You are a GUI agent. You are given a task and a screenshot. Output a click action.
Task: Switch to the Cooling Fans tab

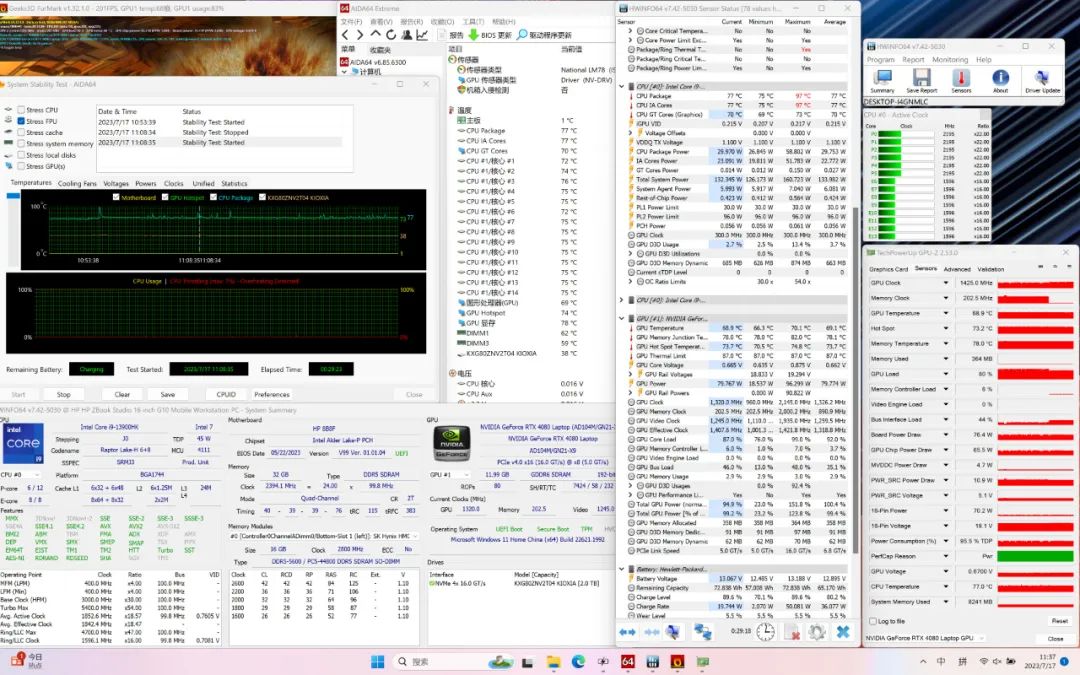coord(77,184)
